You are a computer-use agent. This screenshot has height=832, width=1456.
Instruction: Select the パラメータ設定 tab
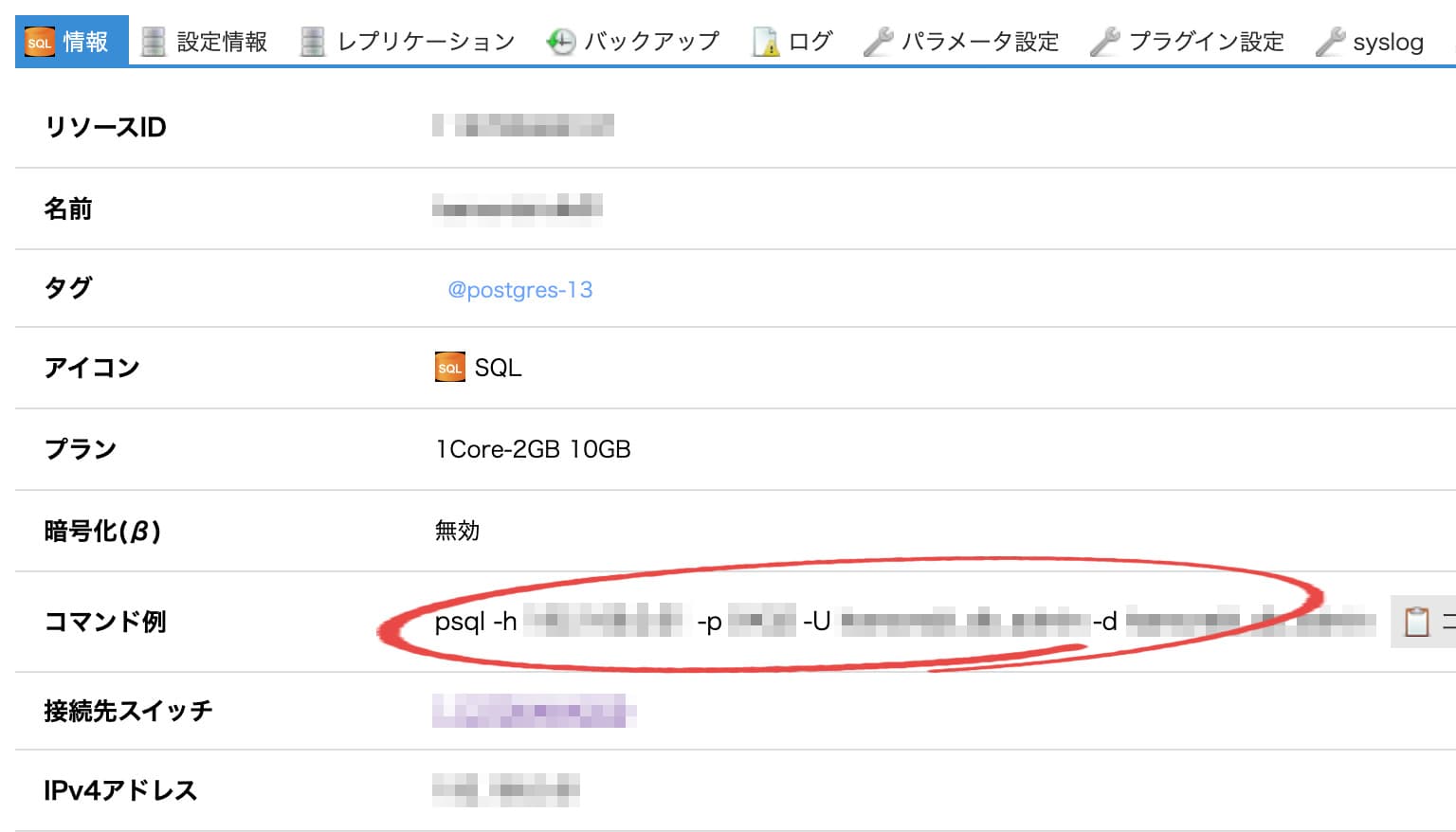coord(961,42)
